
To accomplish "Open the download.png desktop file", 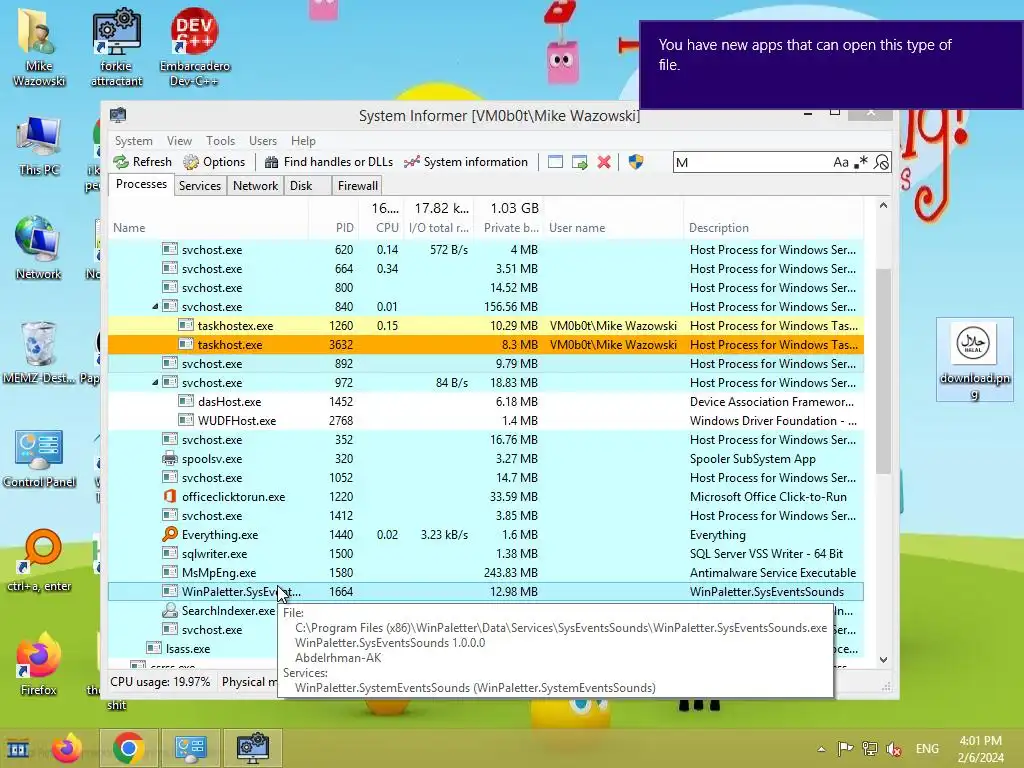I will coord(974,359).
